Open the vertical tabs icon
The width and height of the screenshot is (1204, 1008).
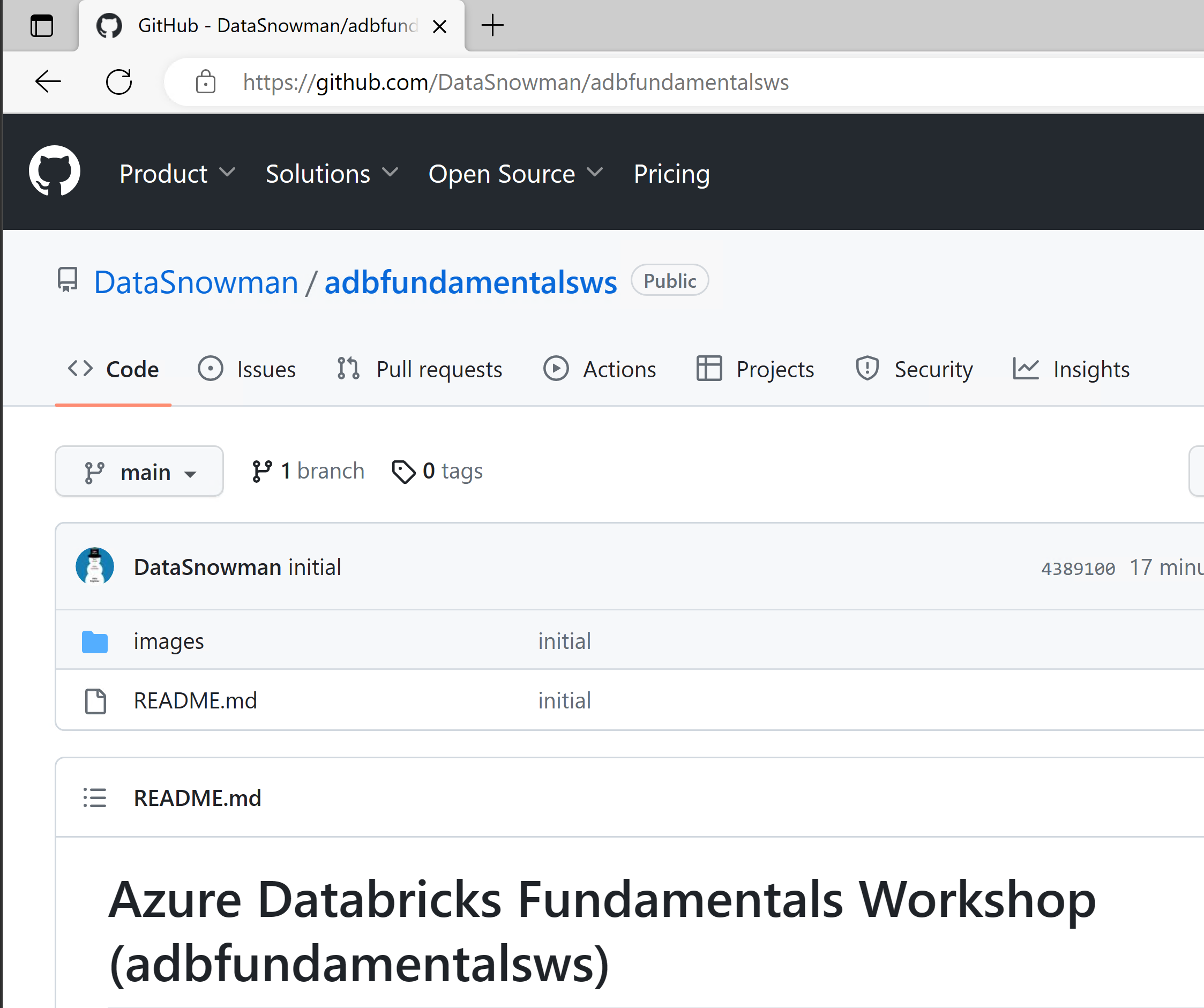[x=41, y=26]
